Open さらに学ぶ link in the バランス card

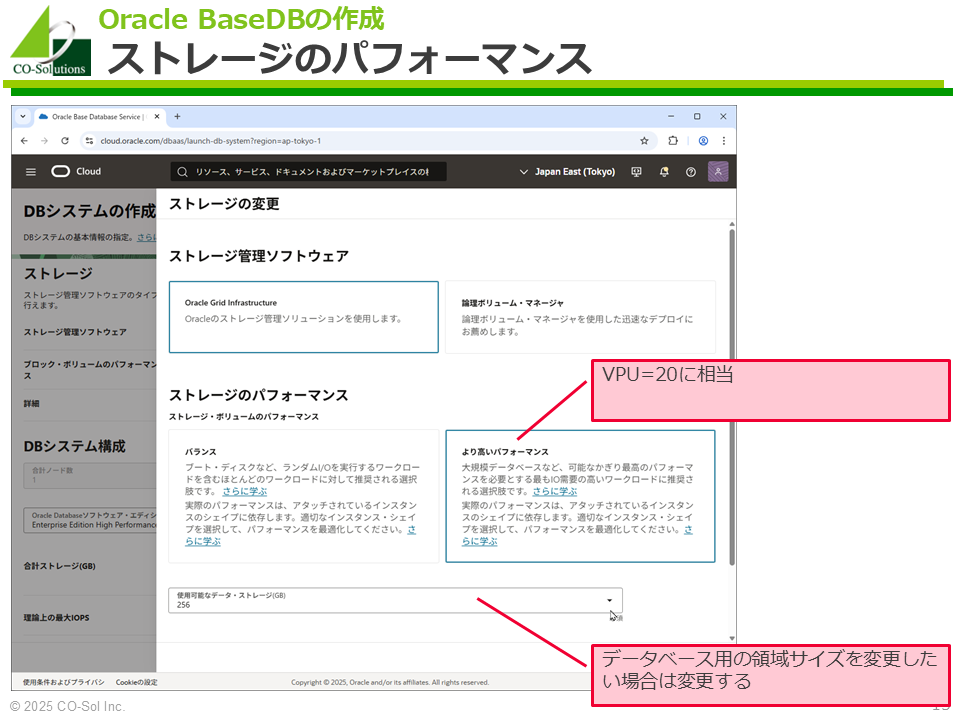244,491
